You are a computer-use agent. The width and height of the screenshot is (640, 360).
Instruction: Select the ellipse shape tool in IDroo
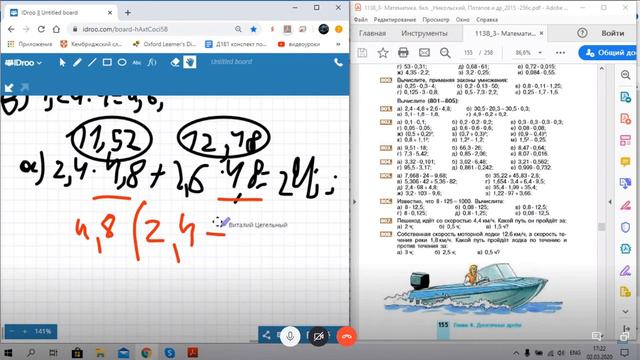pos(122,62)
